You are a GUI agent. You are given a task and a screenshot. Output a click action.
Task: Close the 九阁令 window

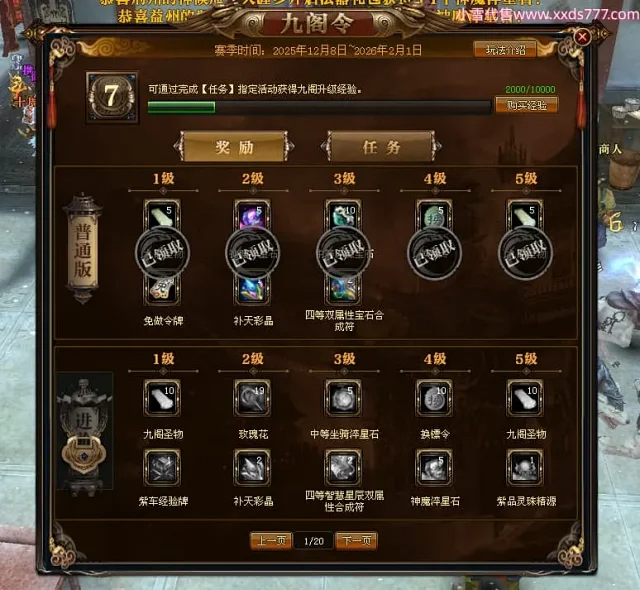pyautogui.click(x=582, y=37)
